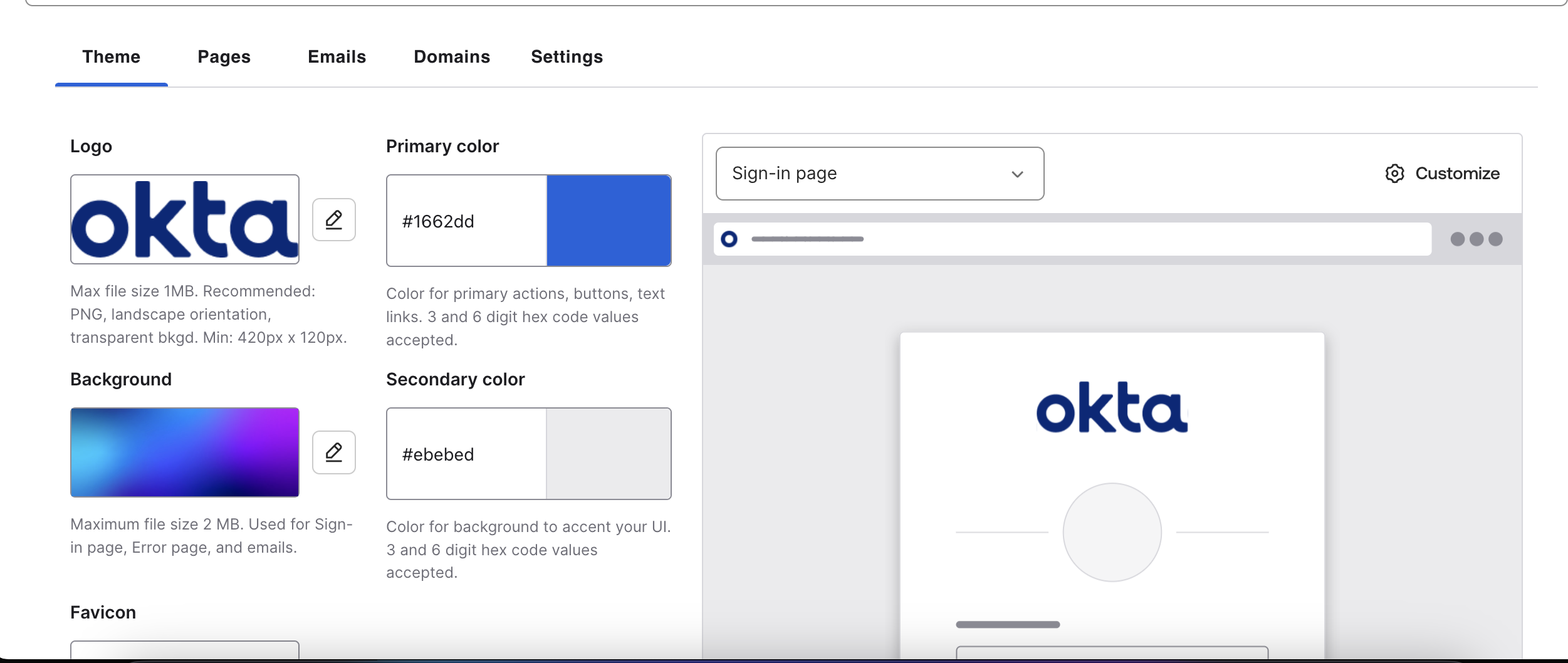The width and height of the screenshot is (1568, 663).
Task: Open the Emails tab
Action: (337, 56)
